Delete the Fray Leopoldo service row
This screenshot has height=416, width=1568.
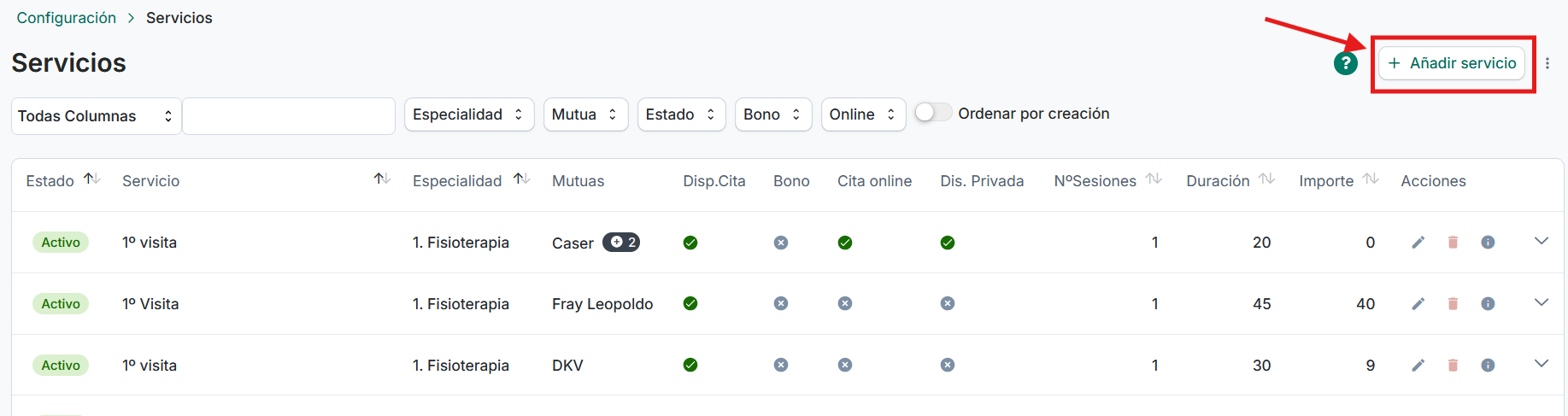[x=1453, y=303]
